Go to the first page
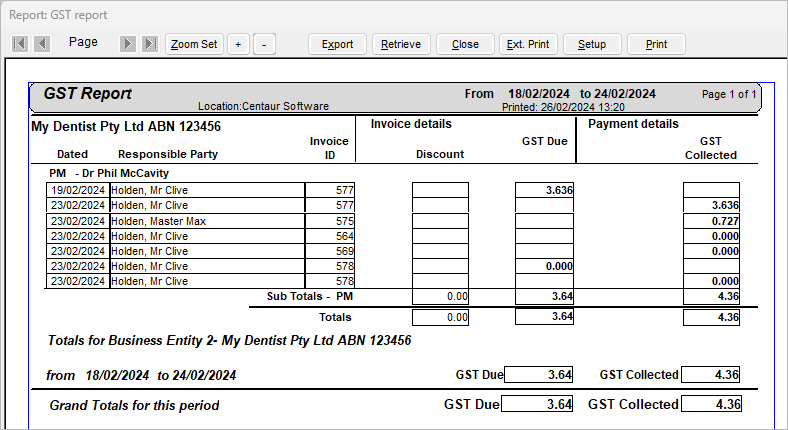Image resolution: width=788 pixels, height=430 pixels. pos(20,44)
